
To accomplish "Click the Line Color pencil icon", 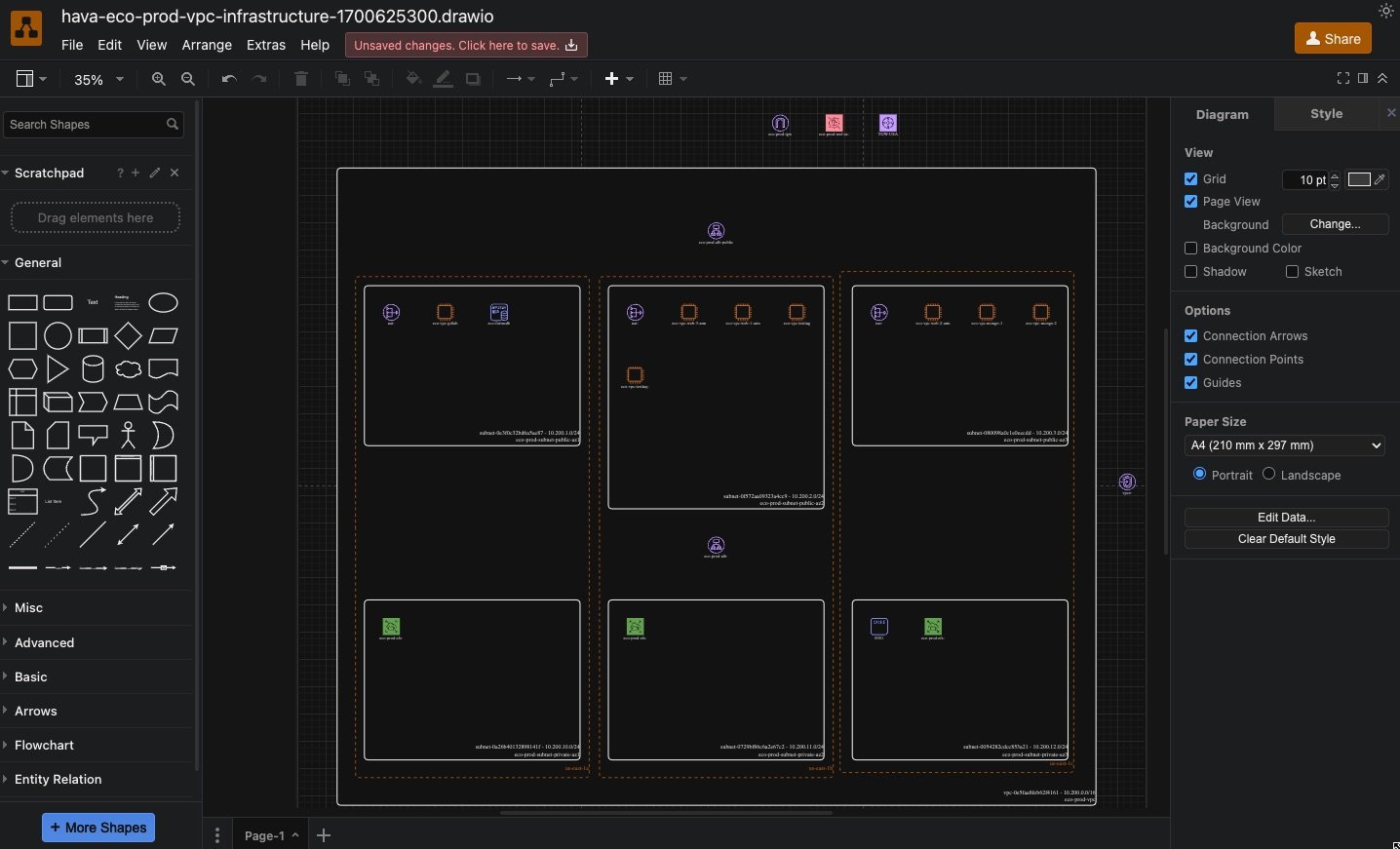I will (x=444, y=79).
